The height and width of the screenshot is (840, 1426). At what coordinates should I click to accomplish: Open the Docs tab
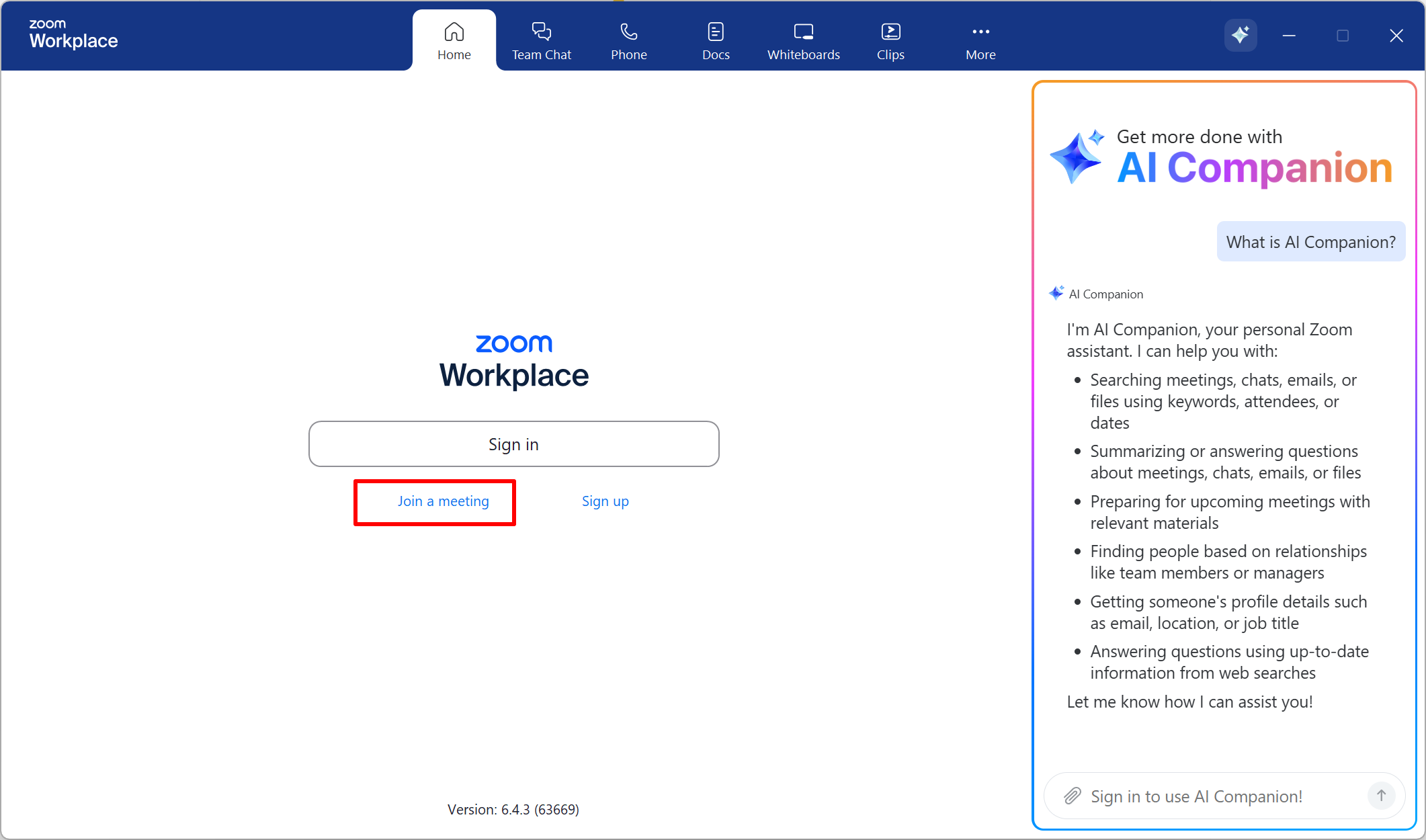tap(715, 40)
